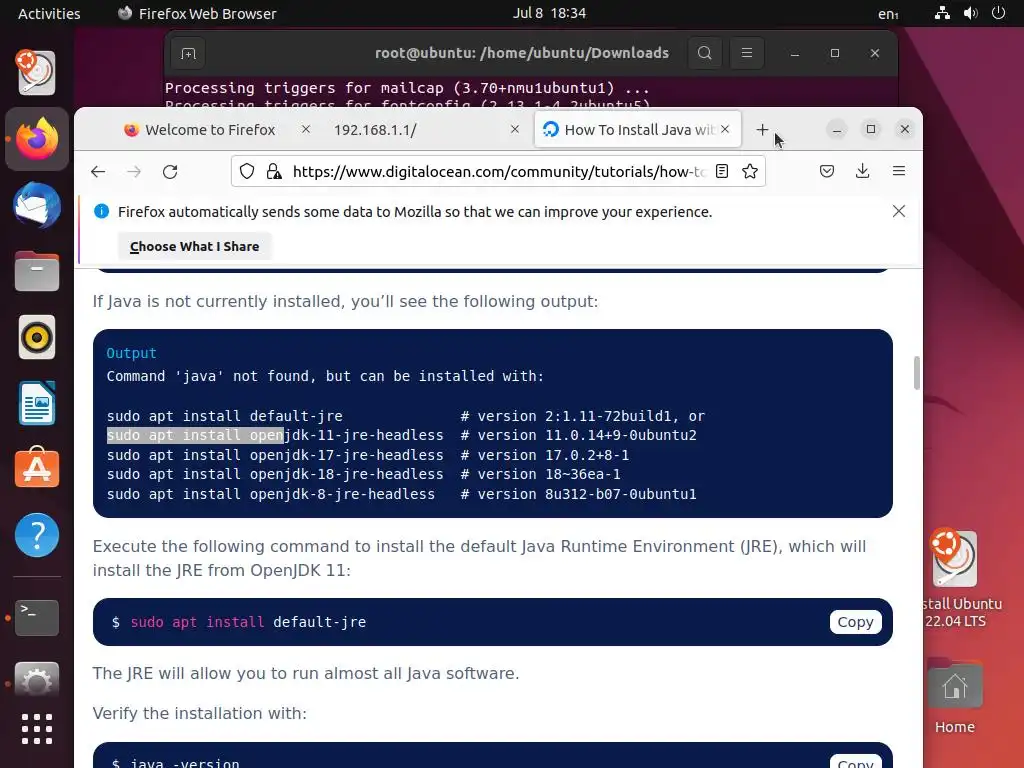Image resolution: width=1024 pixels, height=768 pixels.
Task: Open the Home folder desktop icon
Action: tap(954, 697)
